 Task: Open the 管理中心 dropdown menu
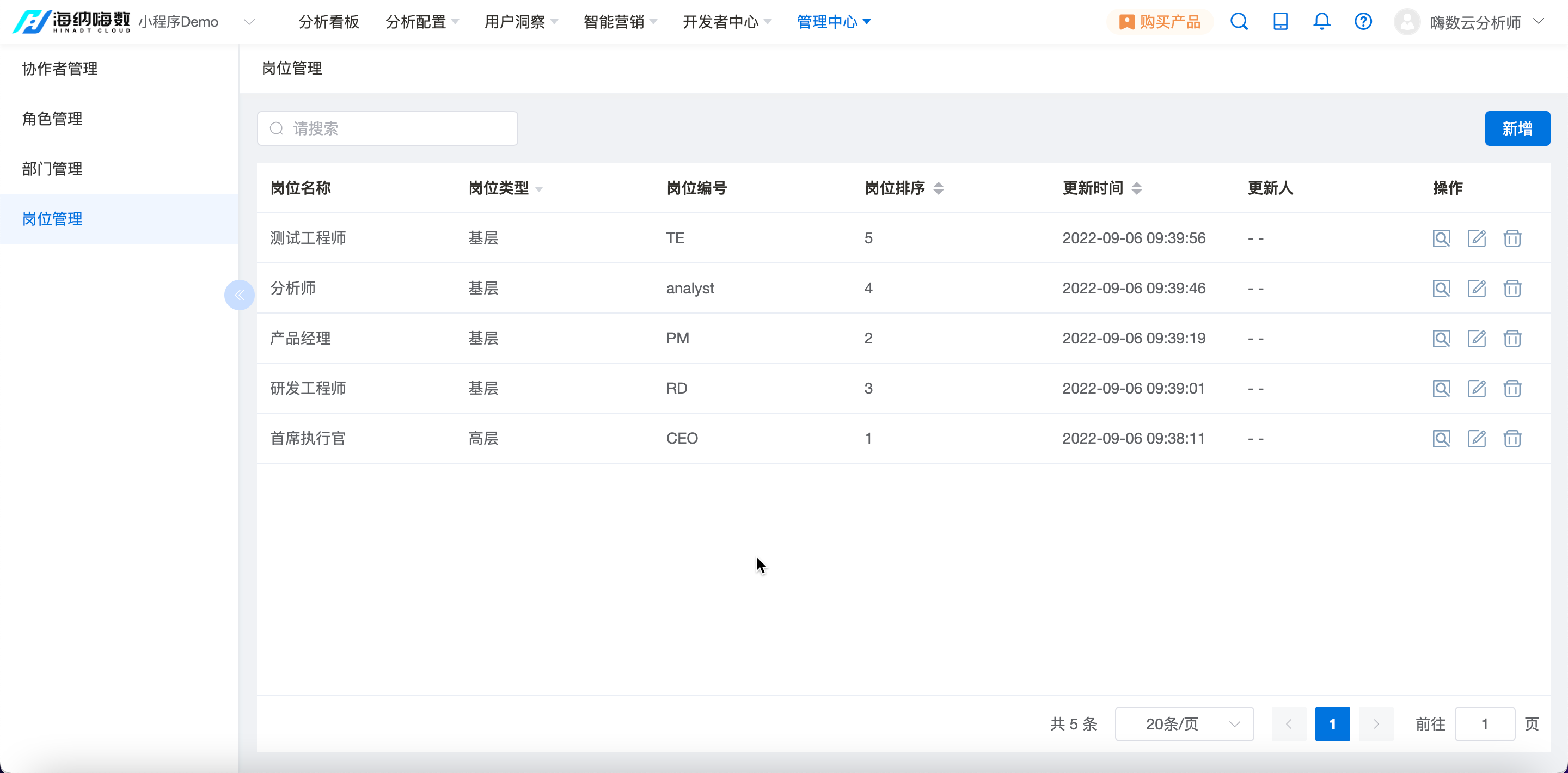(834, 22)
